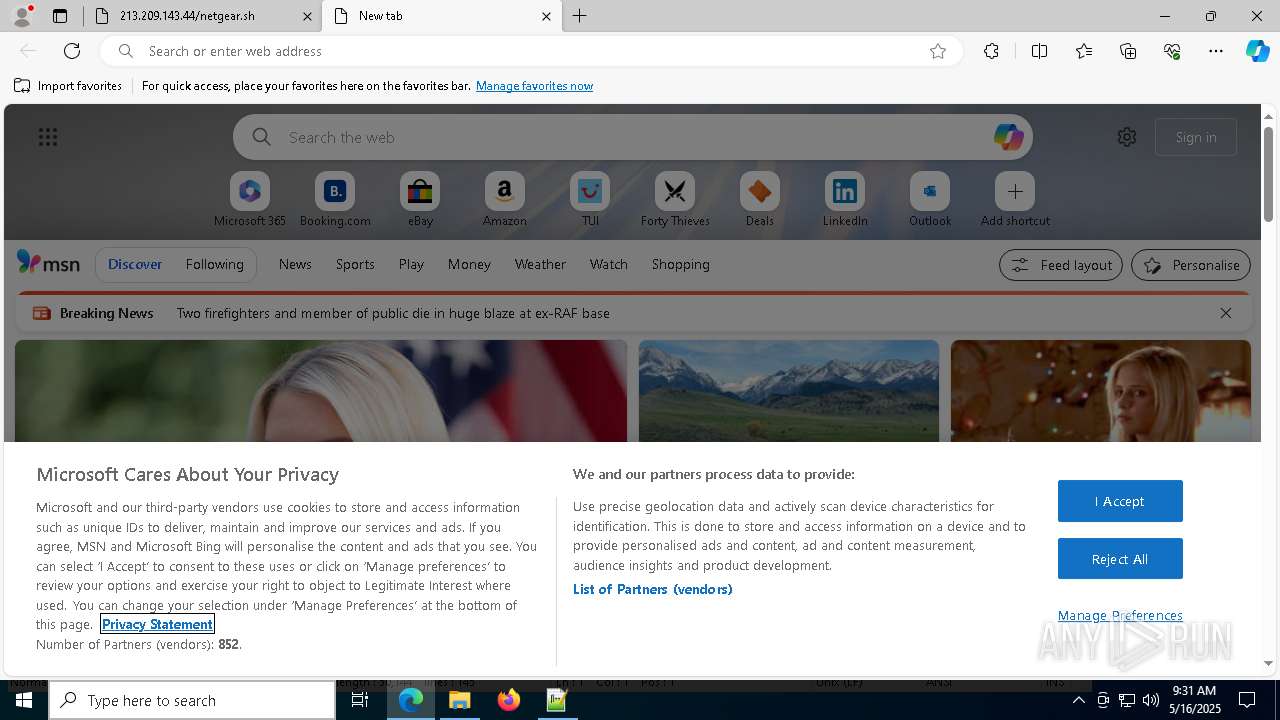
Task: Focus the address bar field
Action: click(530, 51)
